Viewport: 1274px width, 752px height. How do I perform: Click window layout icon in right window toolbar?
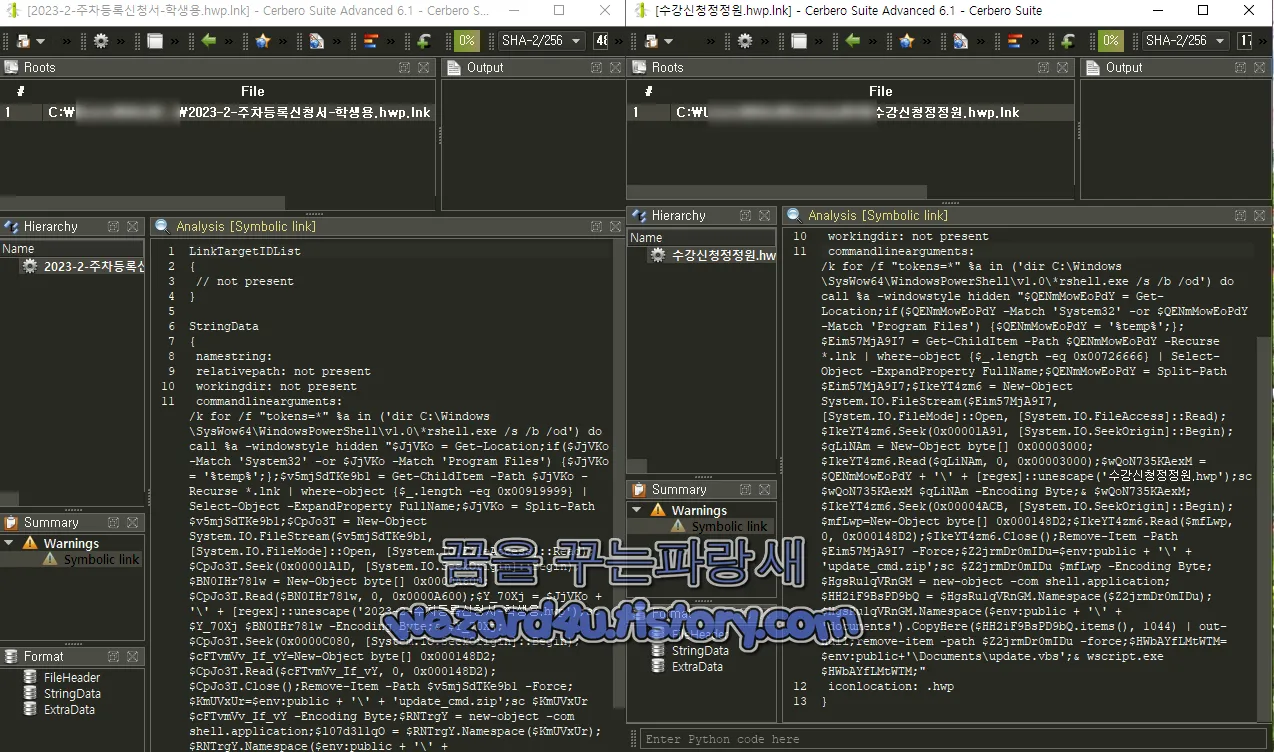(x=799, y=41)
